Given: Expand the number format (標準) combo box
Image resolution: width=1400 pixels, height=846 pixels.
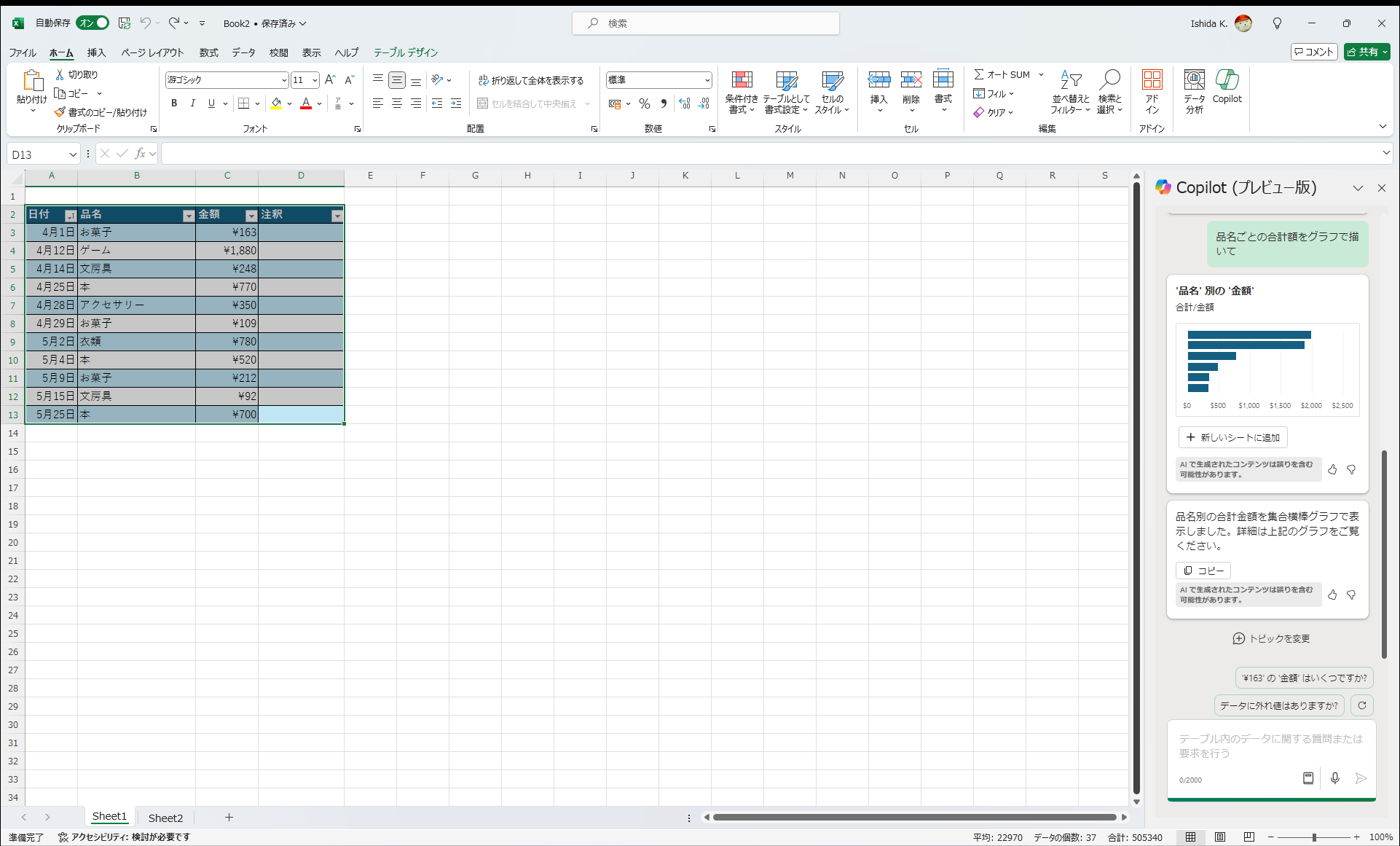Looking at the screenshot, I should (707, 80).
